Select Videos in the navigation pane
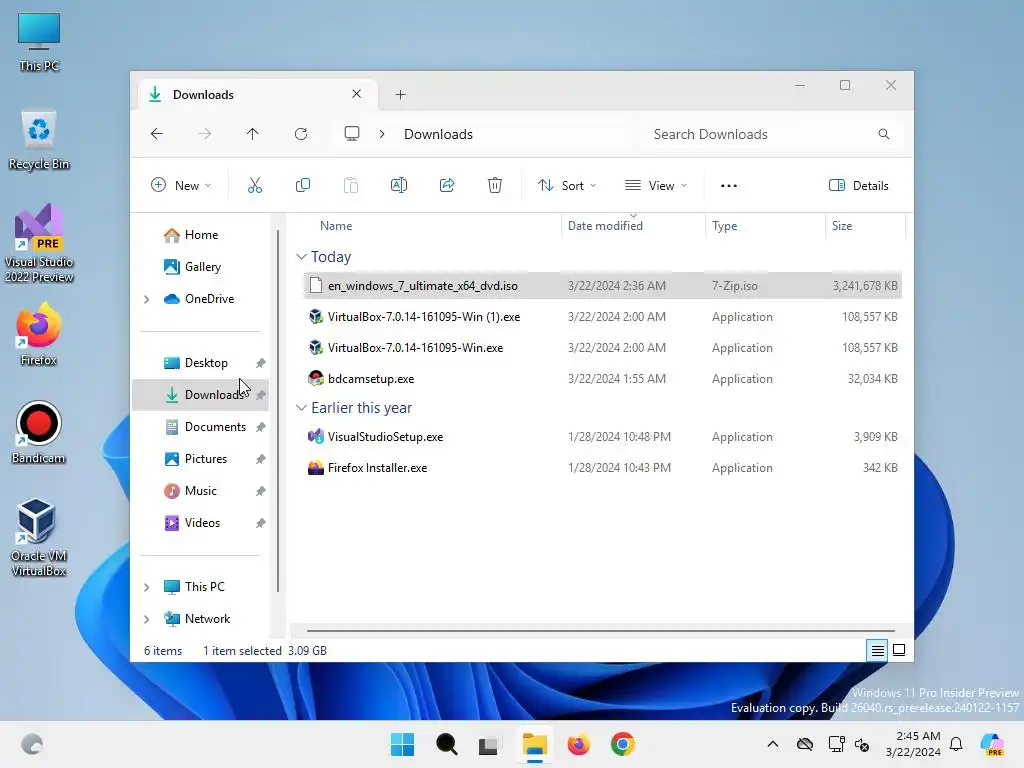The height and width of the screenshot is (768, 1024). [x=201, y=522]
